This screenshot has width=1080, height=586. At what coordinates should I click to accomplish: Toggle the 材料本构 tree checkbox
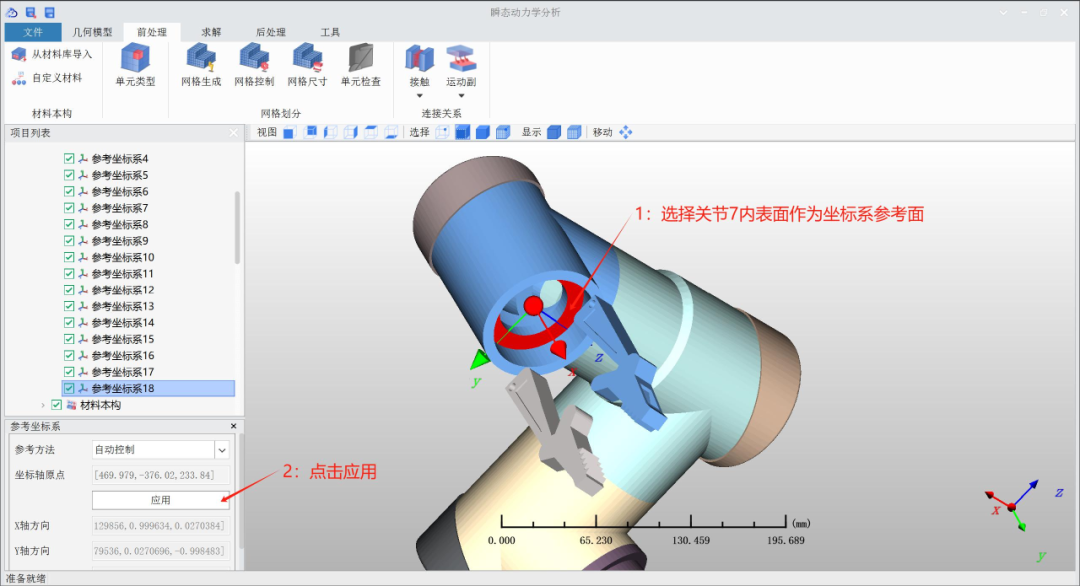click(x=56, y=405)
